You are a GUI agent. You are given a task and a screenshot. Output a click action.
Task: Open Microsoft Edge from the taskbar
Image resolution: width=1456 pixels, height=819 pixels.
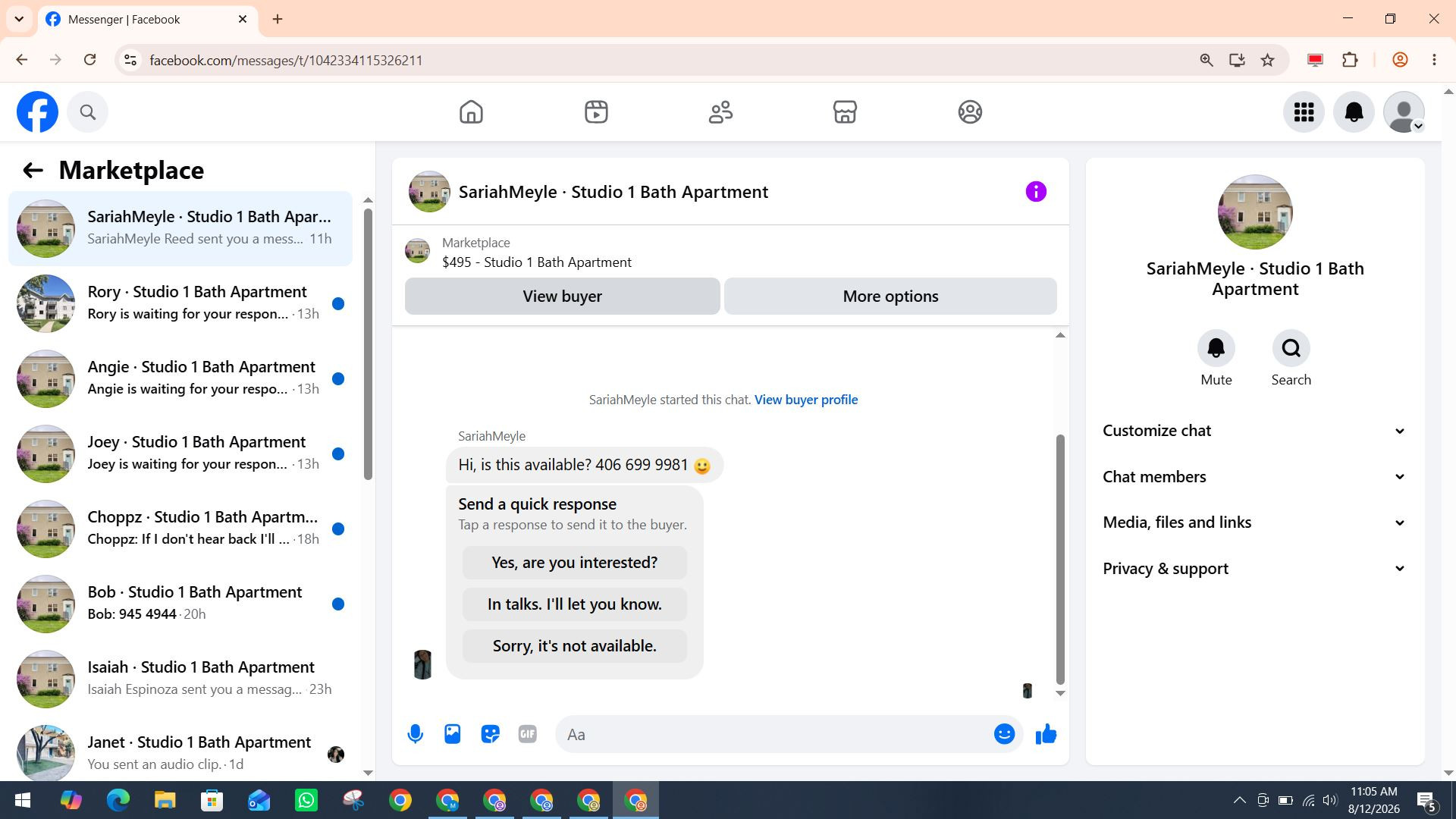click(x=118, y=800)
